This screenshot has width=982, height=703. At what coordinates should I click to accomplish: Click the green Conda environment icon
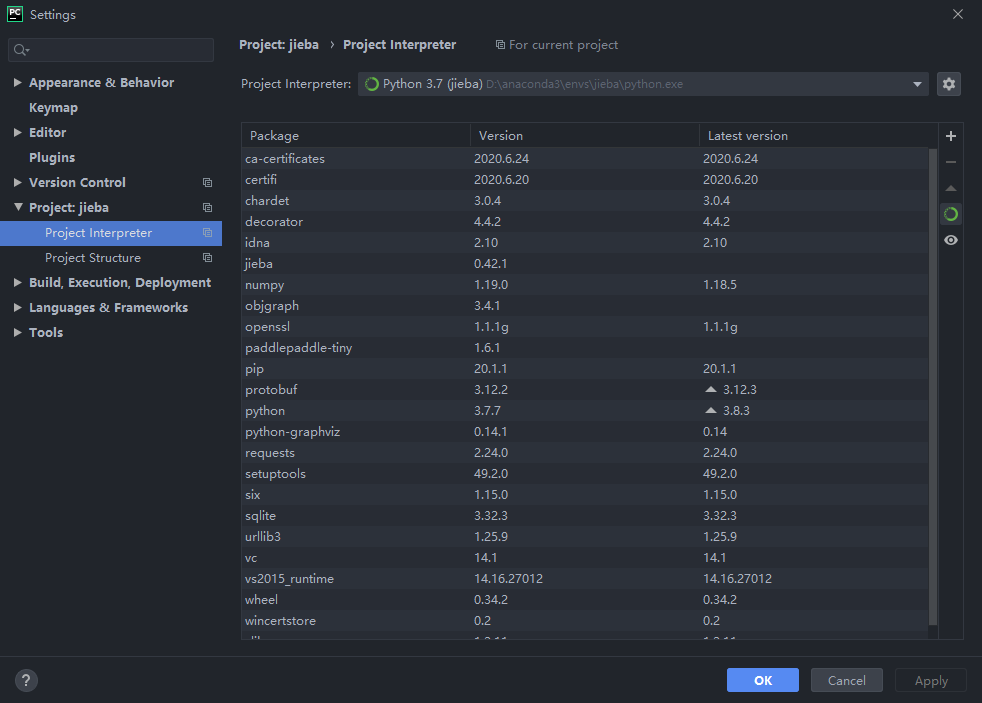tap(951, 214)
